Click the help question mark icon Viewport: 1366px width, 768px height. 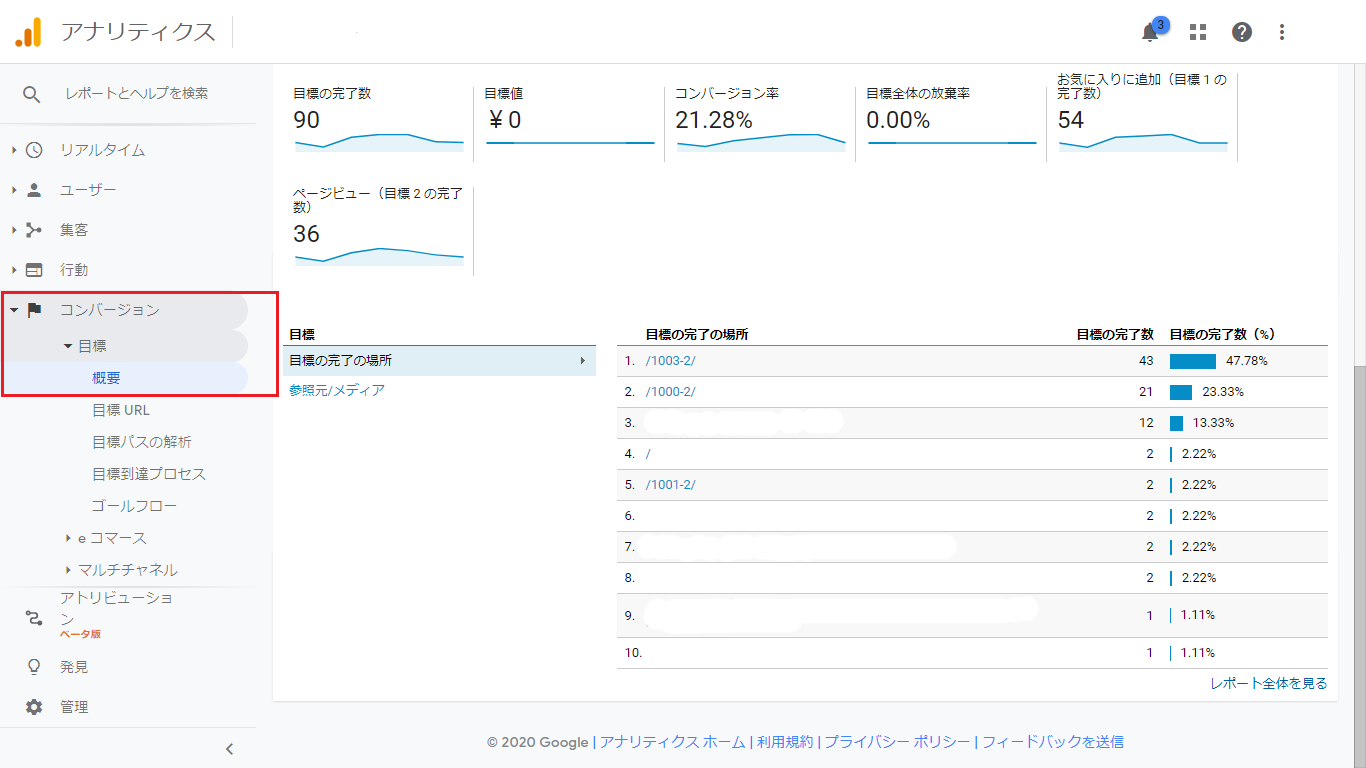[1242, 32]
